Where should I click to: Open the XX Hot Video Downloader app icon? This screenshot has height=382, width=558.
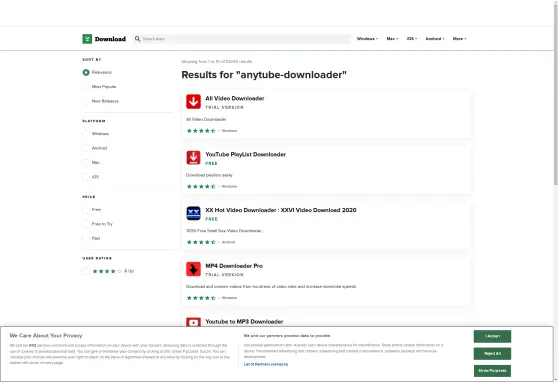coord(193,213)
